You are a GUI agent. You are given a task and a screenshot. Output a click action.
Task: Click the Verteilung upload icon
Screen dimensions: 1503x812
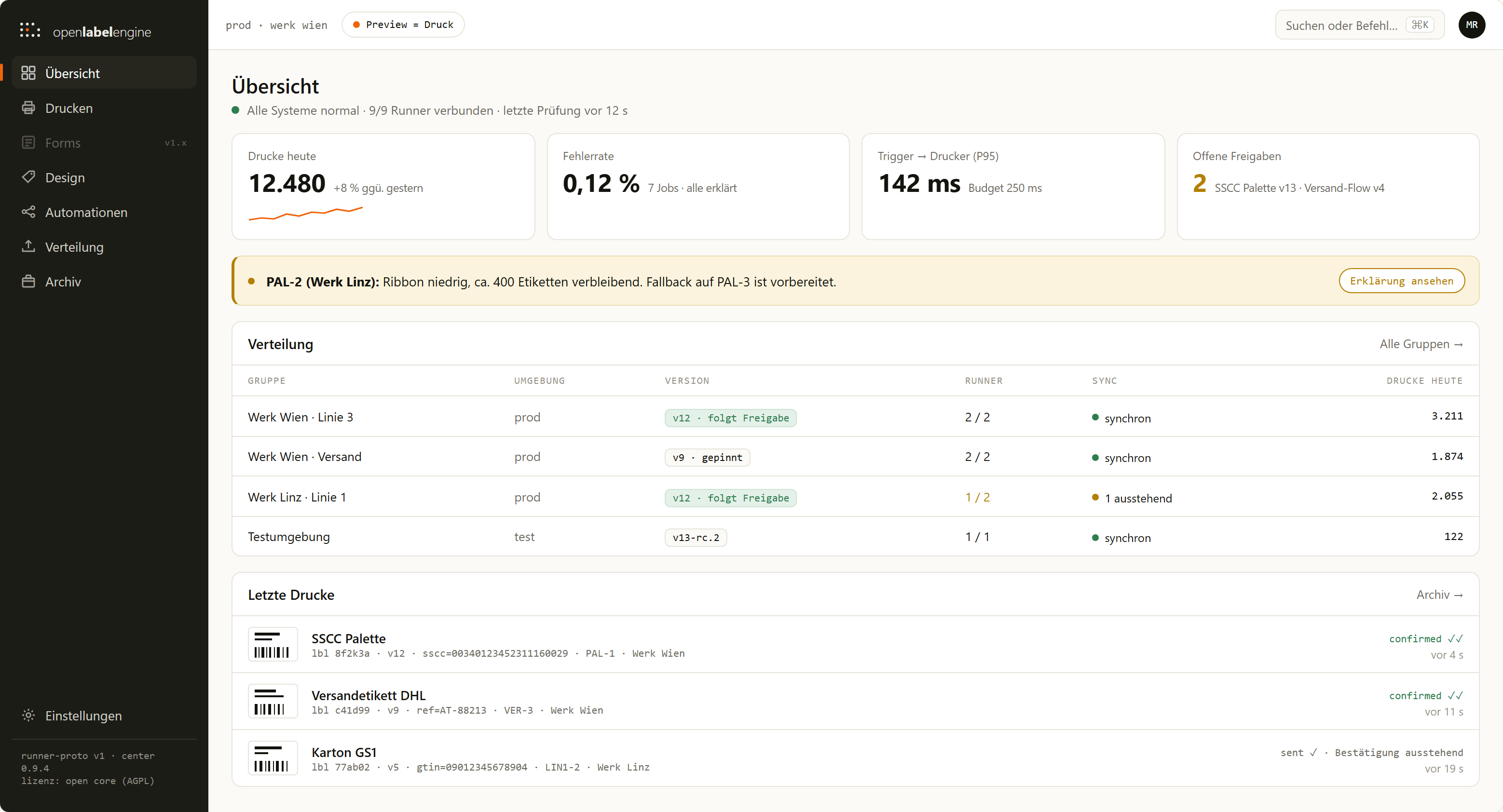(28, 247)
